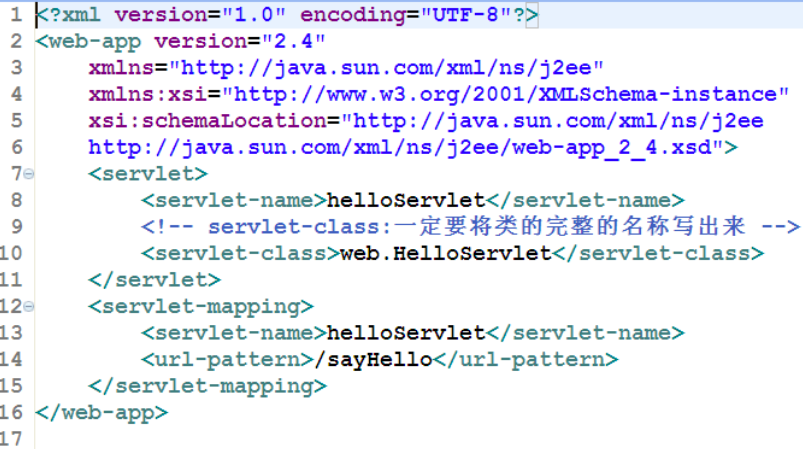Click the closing </web-app> tag

(x=101, y=413)
